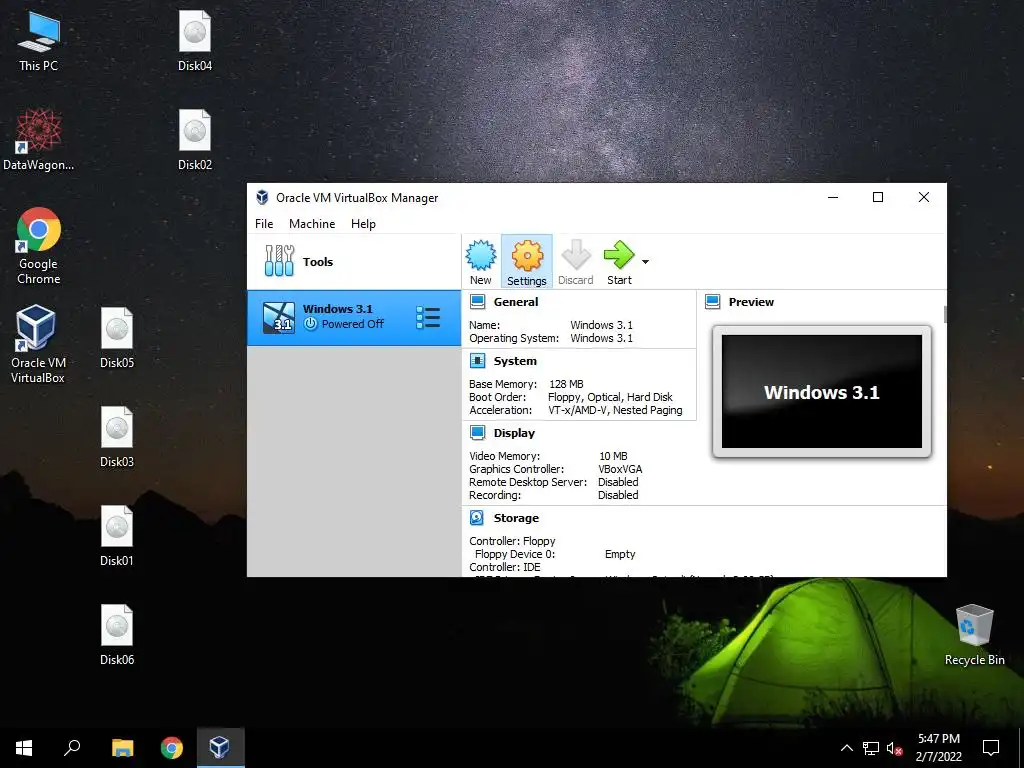Open the Windows Start menu

24,748
